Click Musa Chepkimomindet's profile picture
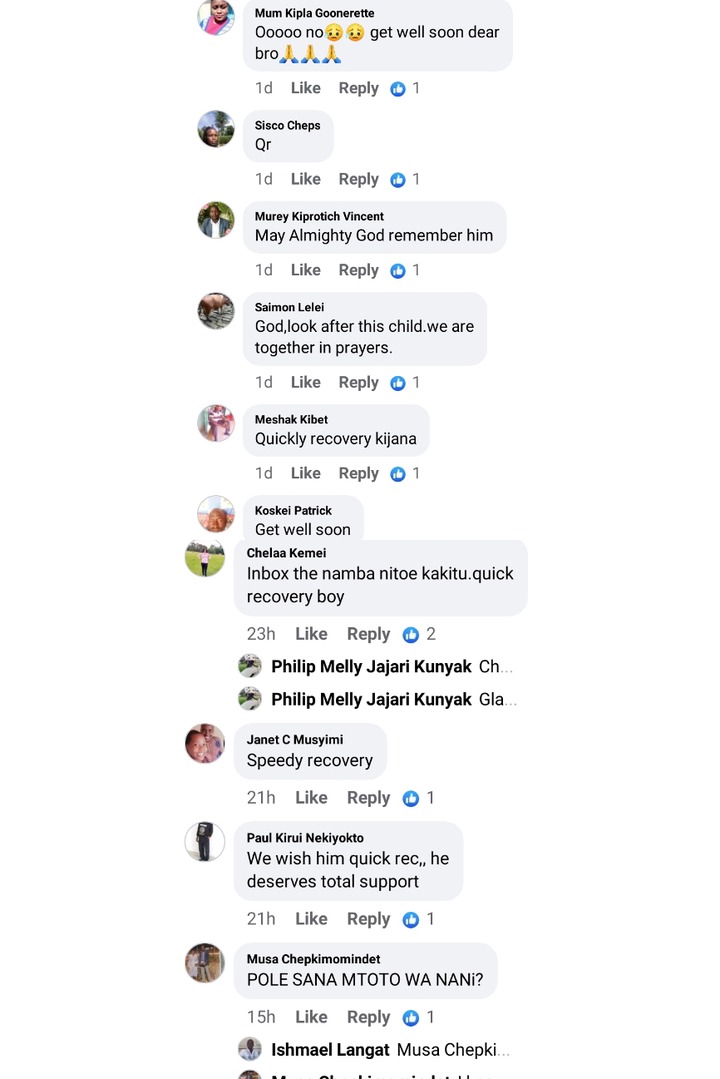This screenshot has height=1079, width=720. (x=205, y=963)
